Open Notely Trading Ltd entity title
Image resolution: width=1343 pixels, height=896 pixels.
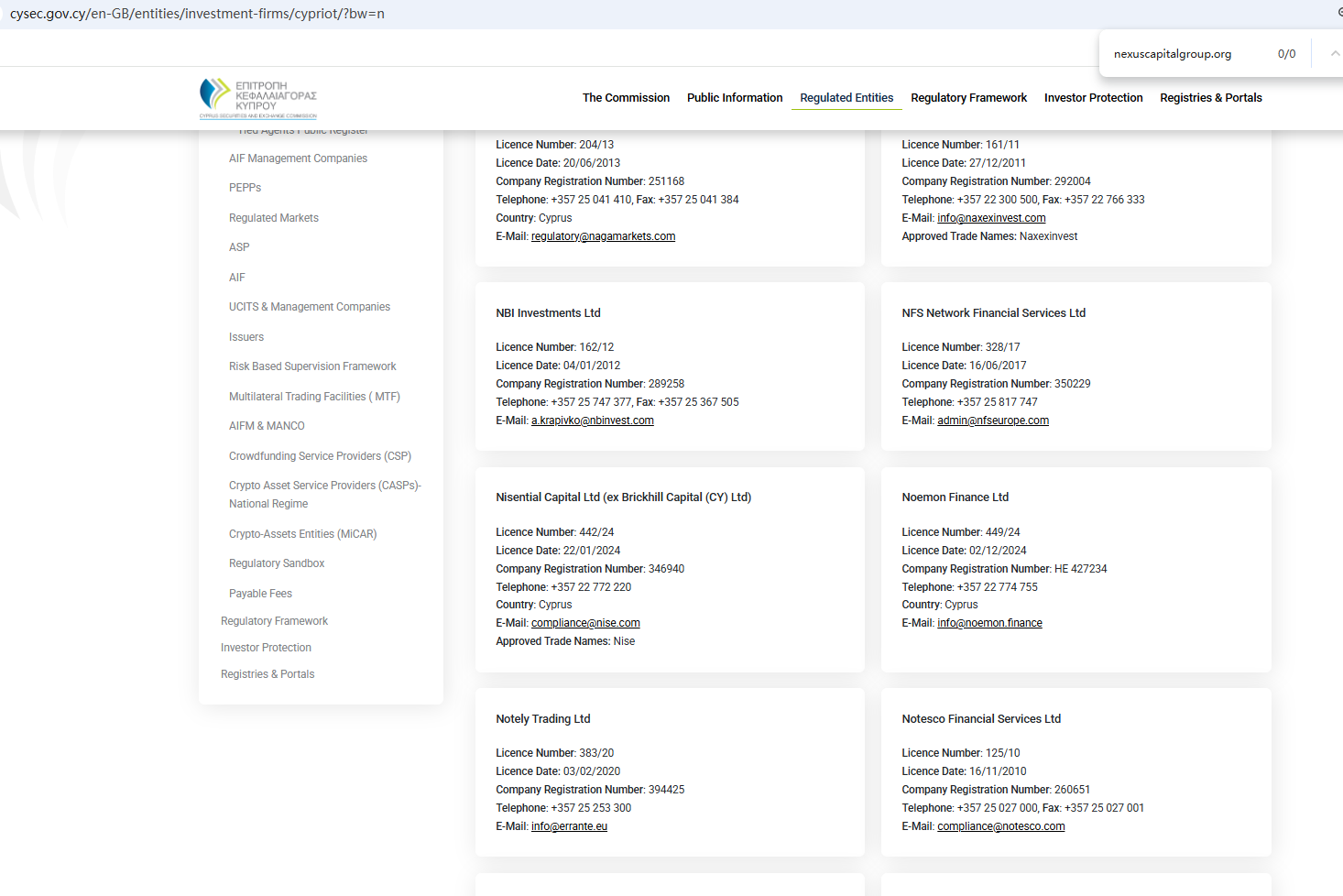point(542,719)
